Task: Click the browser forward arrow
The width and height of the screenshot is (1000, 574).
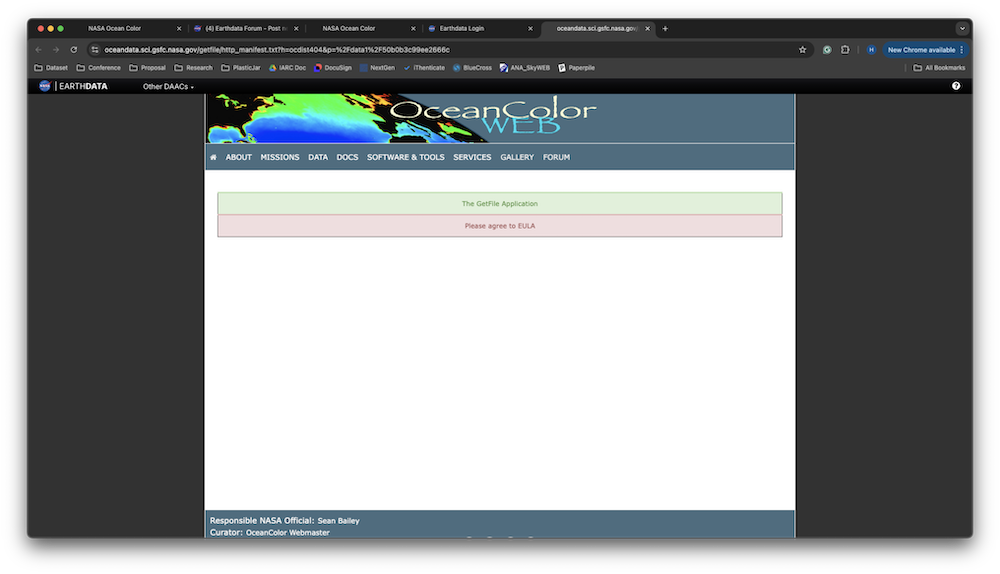Action: point(56,50)
